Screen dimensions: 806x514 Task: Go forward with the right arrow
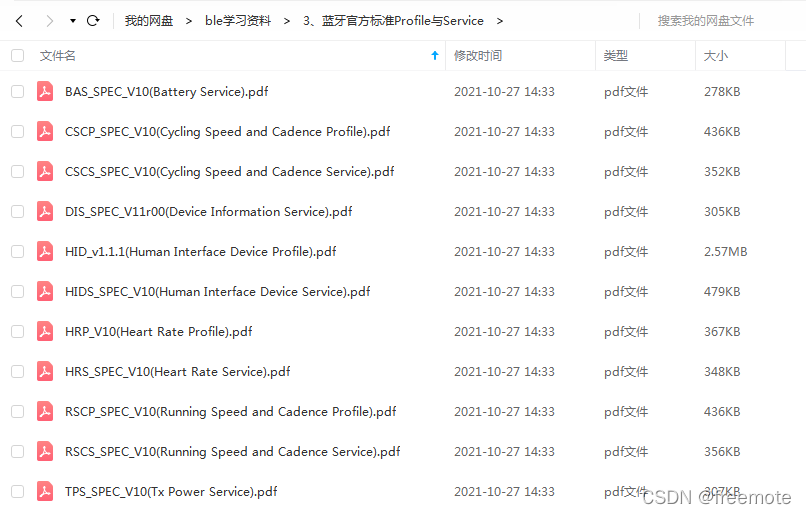pyautogui.click(x=49, y=21)
